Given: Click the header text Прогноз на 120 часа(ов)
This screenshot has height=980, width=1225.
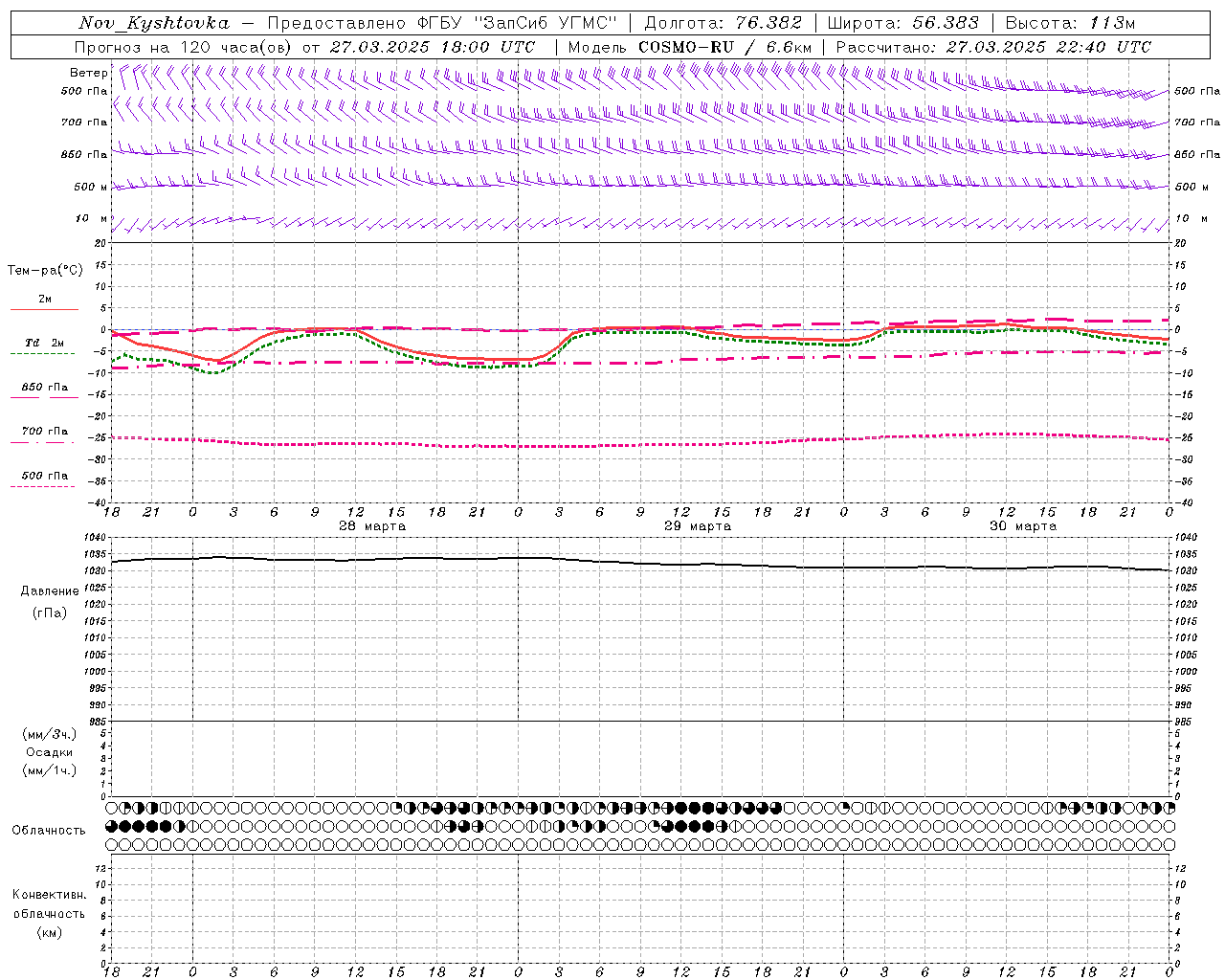Looking at the screenshot, I should [x=184, y=47].
